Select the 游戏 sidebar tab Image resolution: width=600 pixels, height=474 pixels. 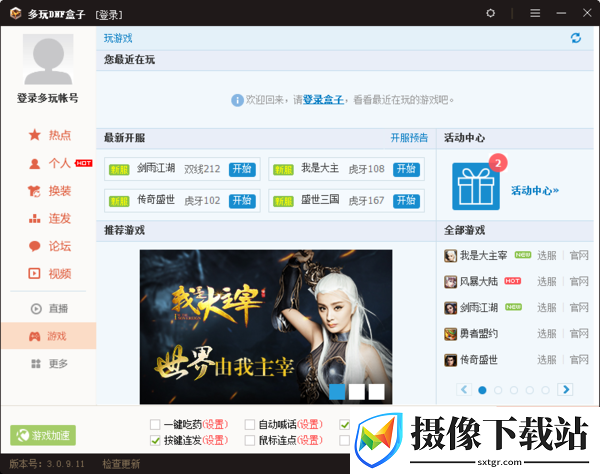click(x=49, y=336)
